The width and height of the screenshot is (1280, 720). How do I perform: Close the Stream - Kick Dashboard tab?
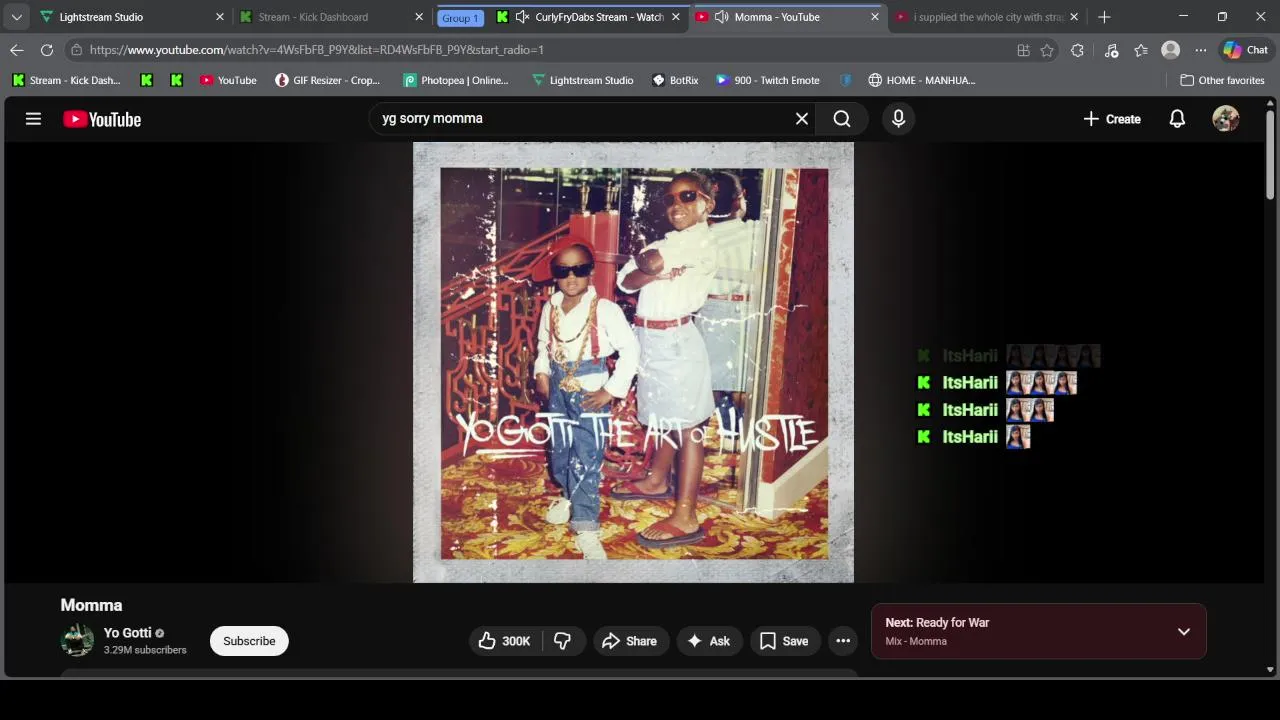pyautogui.click(x=419, y=17)
